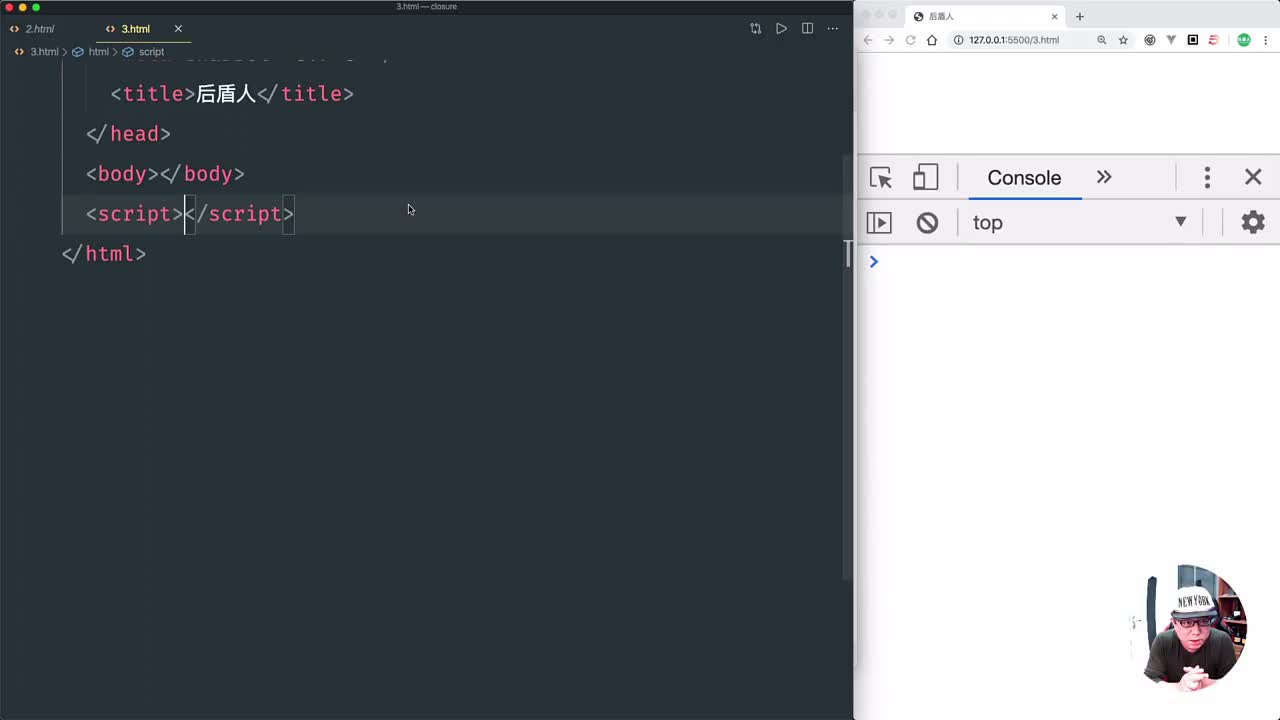Click the browser home icon

pyautogui.click(x=932, y=40)
